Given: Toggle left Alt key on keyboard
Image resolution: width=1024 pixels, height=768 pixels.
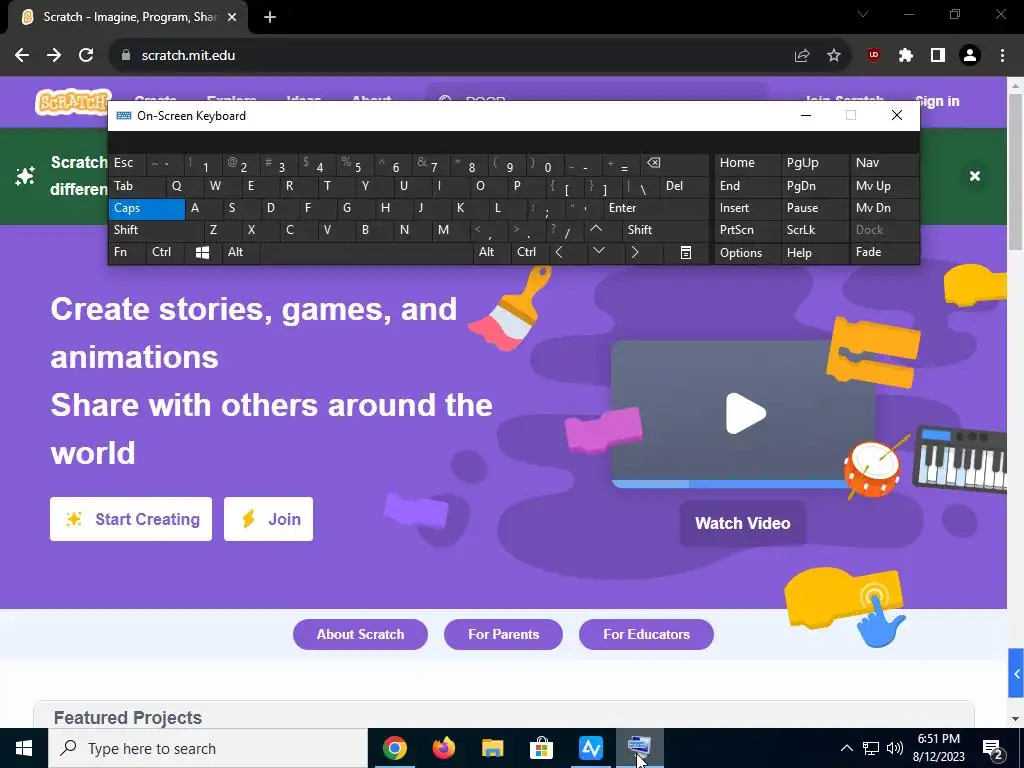Looking at the screenshot, I should pyautogui.click(x=241, y=253).
